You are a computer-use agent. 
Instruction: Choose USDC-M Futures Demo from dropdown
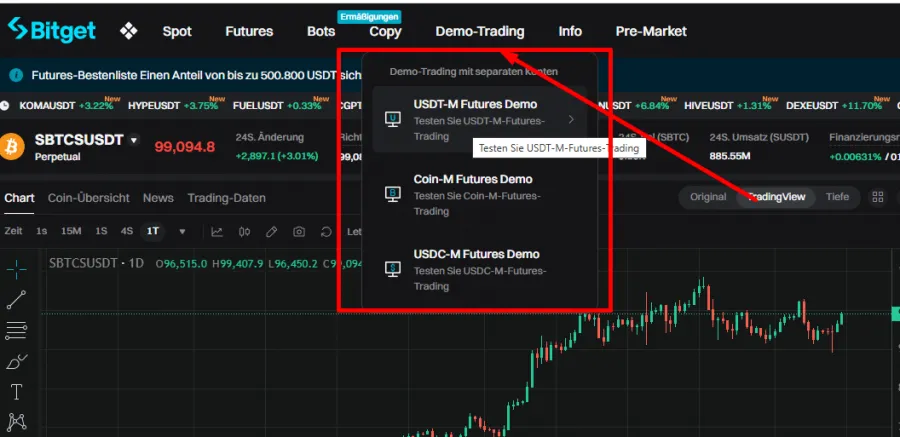pos(479,269)
